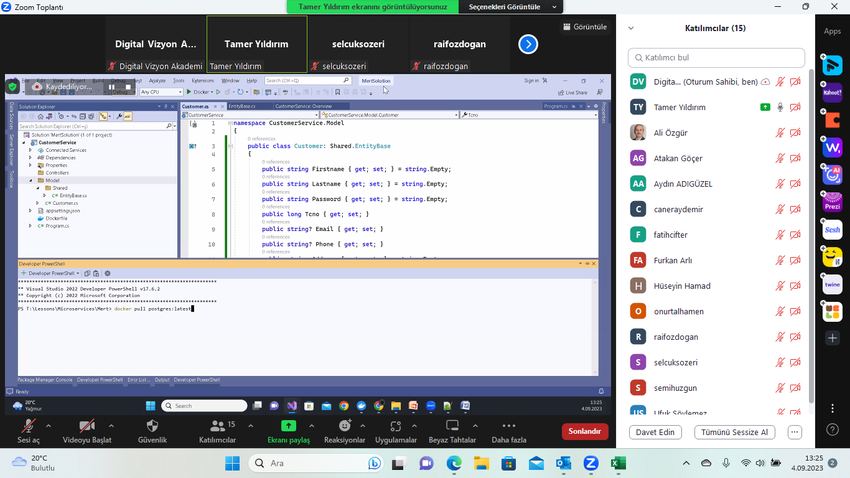Screen dimensions: 850x478
Task: Select Controllers folder in Solution Explorer
Action: 57,172
